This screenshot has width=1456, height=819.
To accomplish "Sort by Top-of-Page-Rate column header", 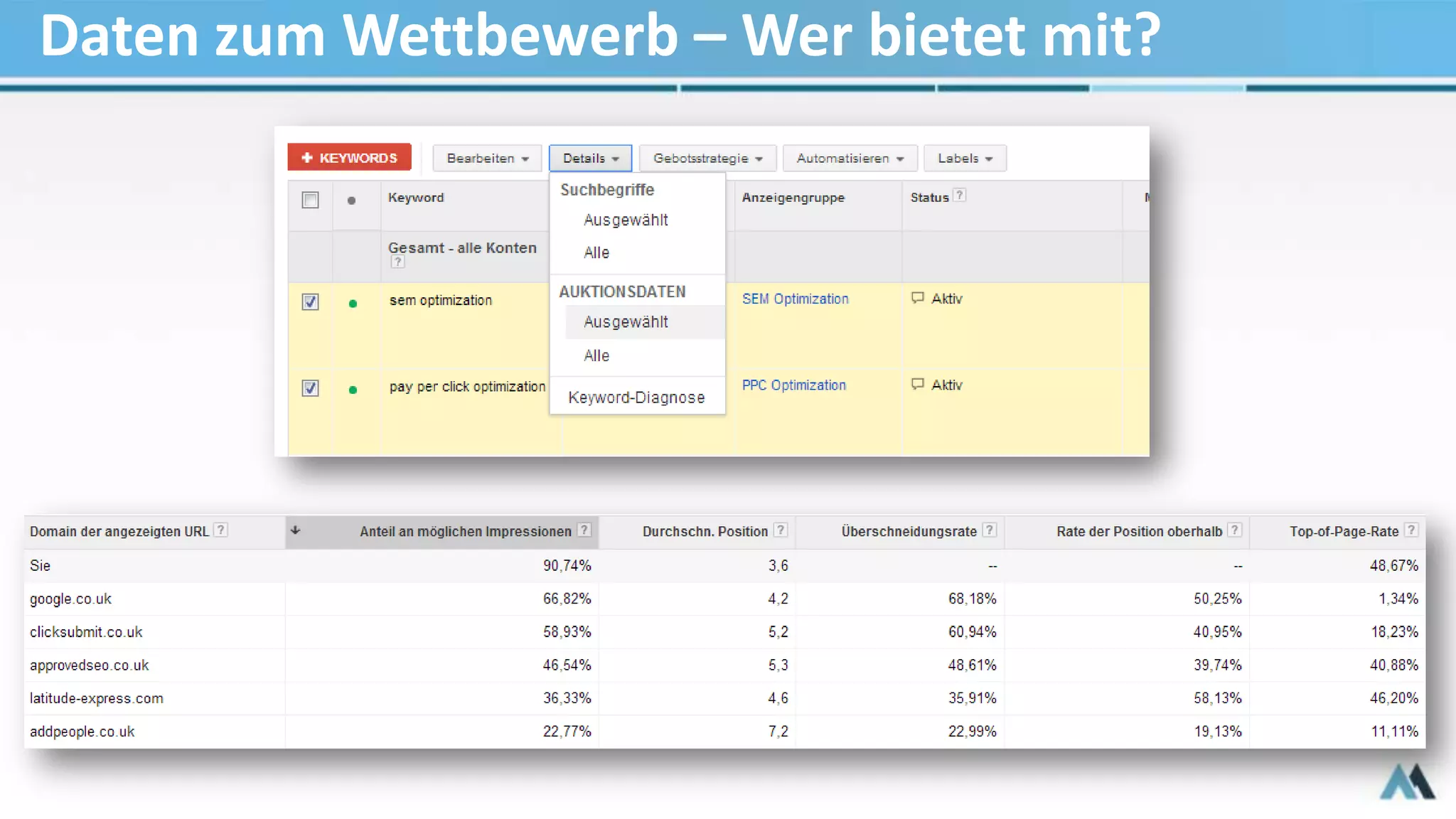I will [1344, 532].
